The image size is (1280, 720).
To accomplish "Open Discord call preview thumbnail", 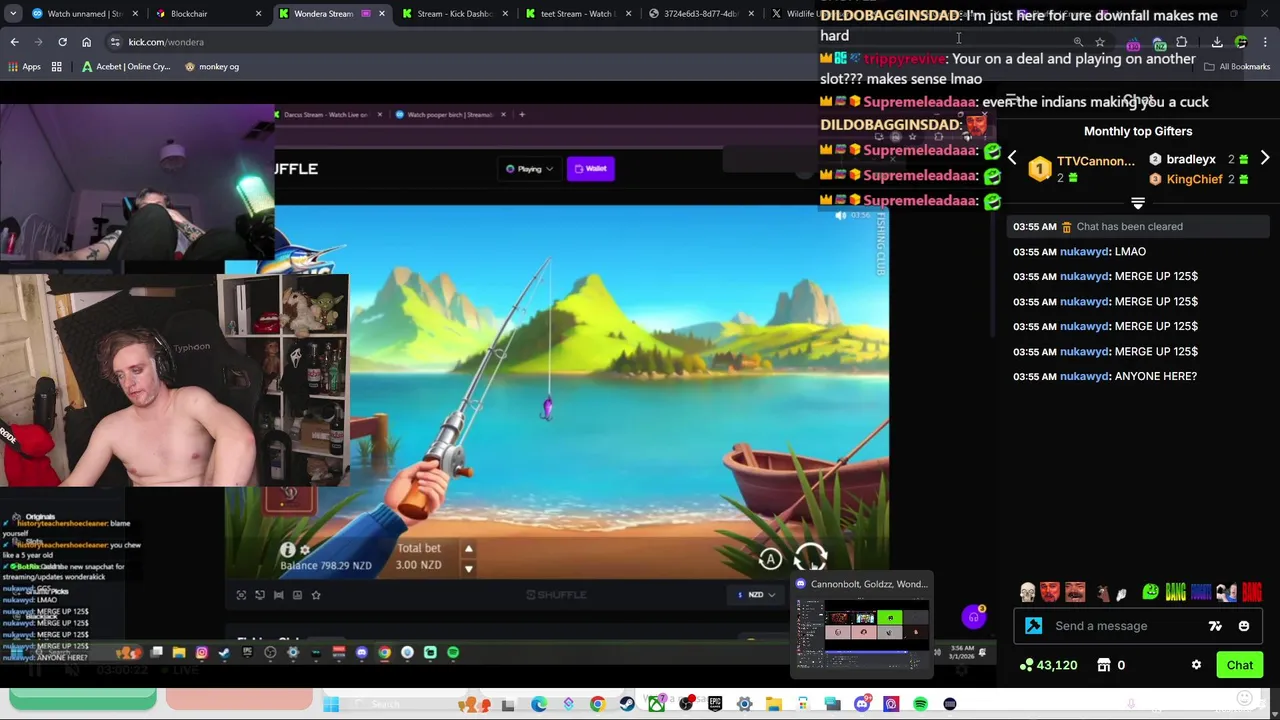I will [x=862, y=632].
